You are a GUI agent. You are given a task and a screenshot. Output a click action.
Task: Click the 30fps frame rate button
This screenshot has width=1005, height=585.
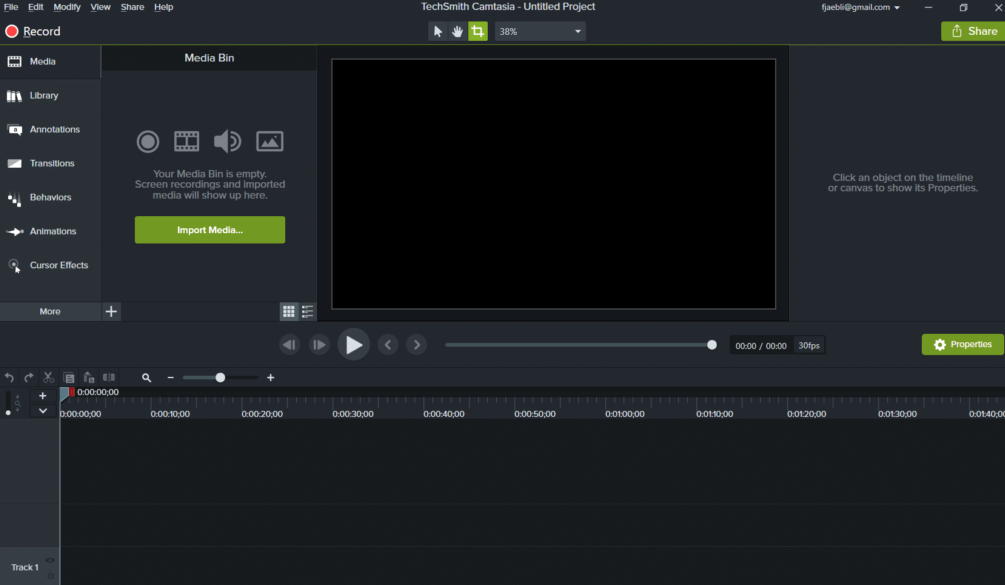pos(809,345)
